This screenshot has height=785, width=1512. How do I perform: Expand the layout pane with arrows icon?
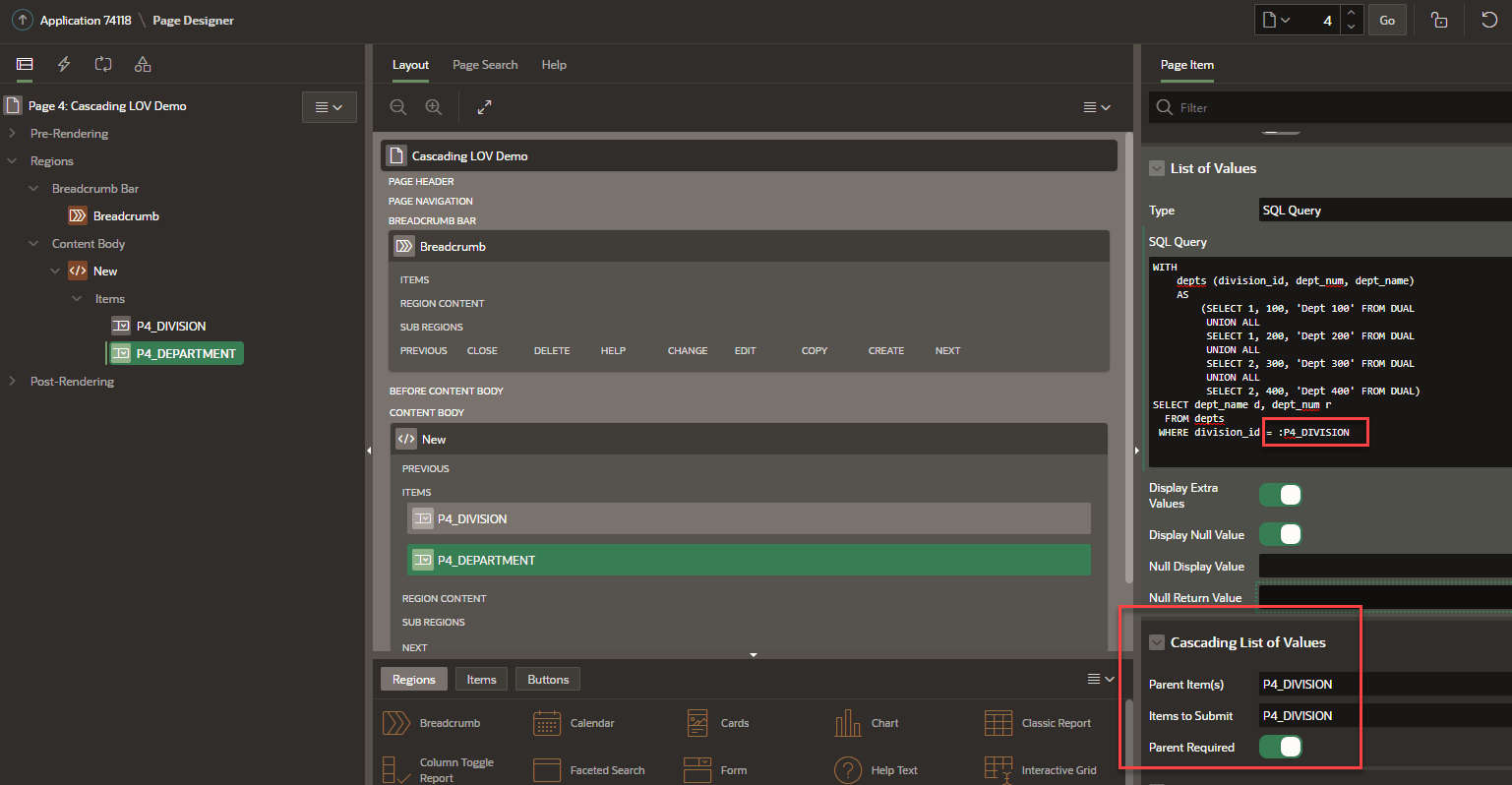[x=484, y=107]
